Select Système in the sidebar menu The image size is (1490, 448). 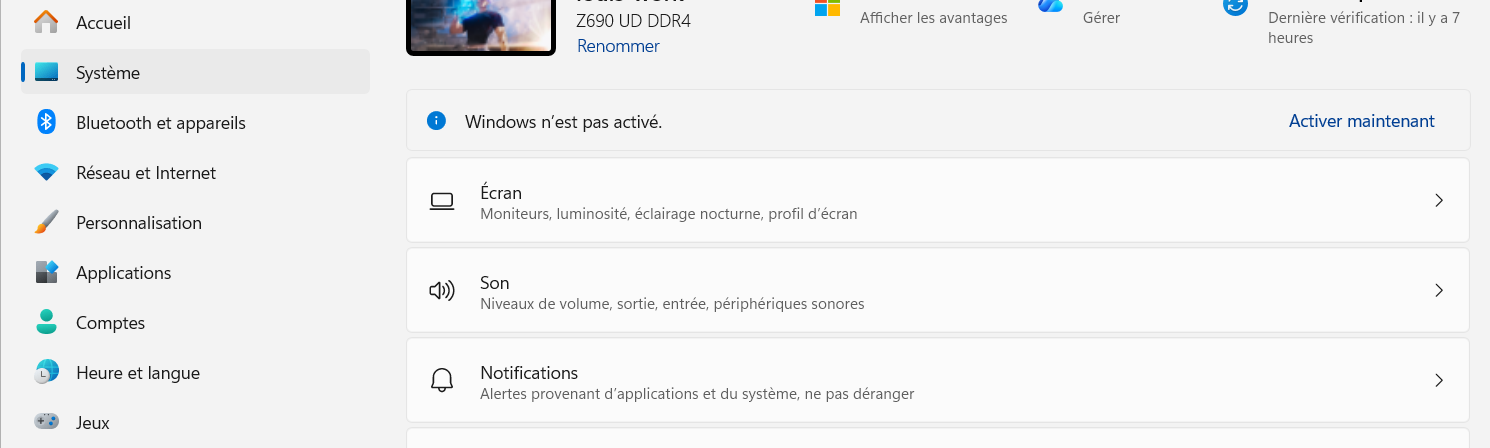coord(108,72)
